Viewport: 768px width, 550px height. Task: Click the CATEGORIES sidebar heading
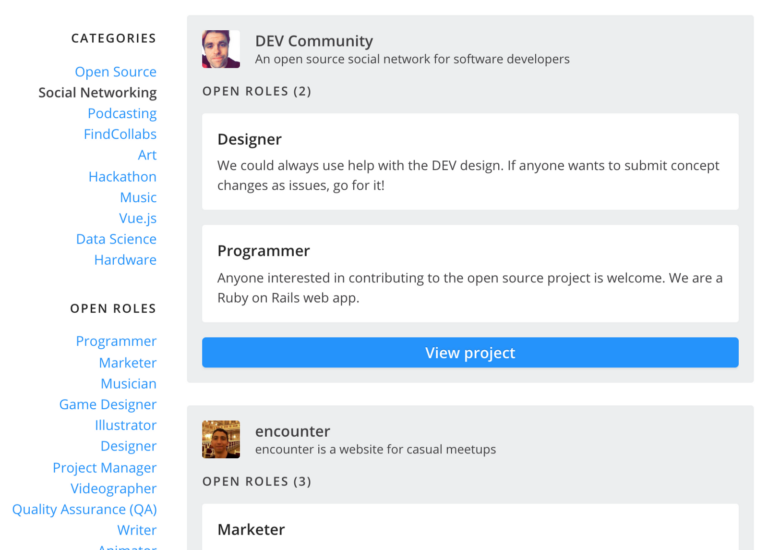point(114,38)
